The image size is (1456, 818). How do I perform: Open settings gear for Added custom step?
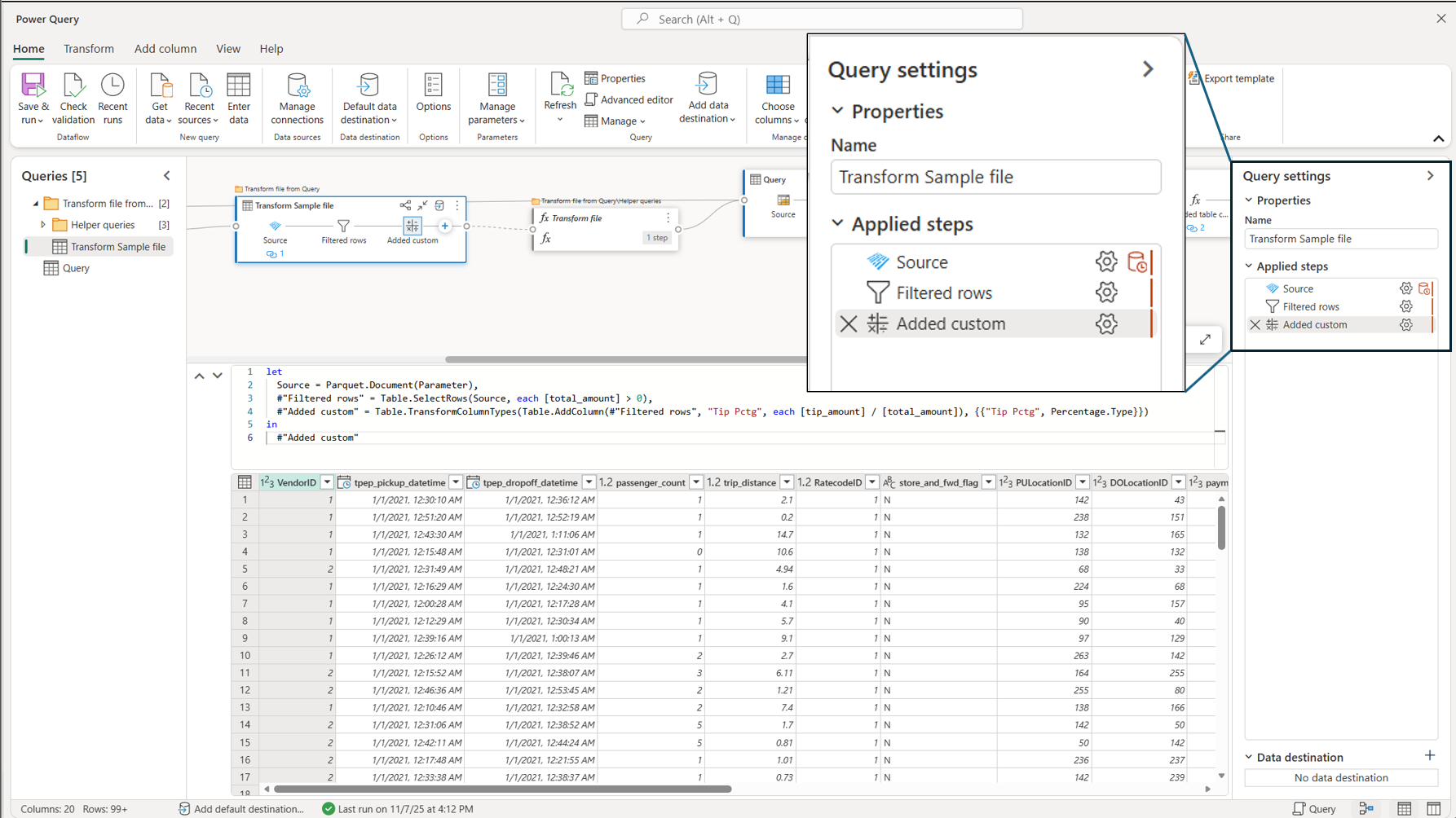click(x=1405, y=324)
